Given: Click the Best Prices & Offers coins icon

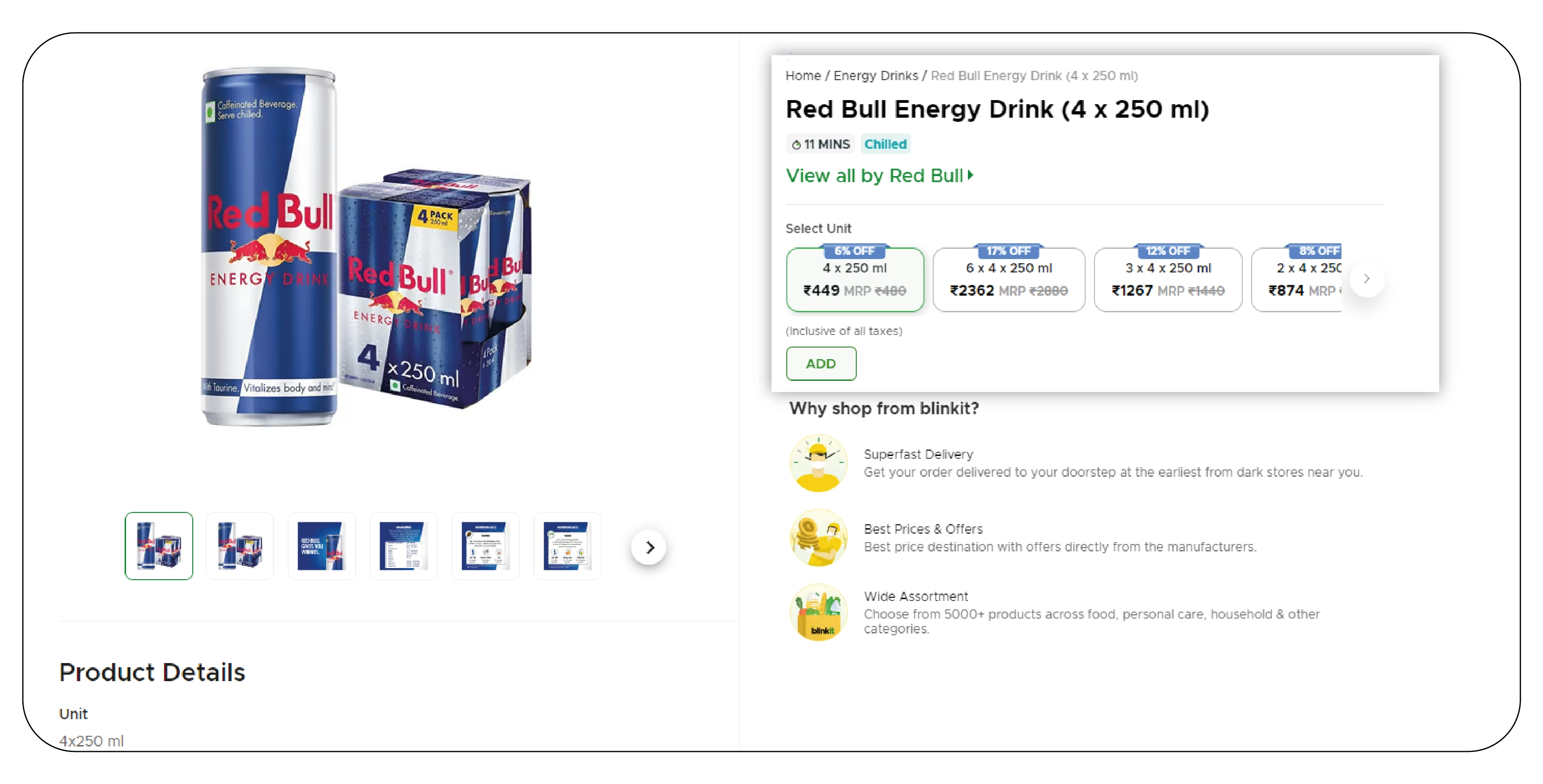Looking at the screenshot, I should coord(818,537).
